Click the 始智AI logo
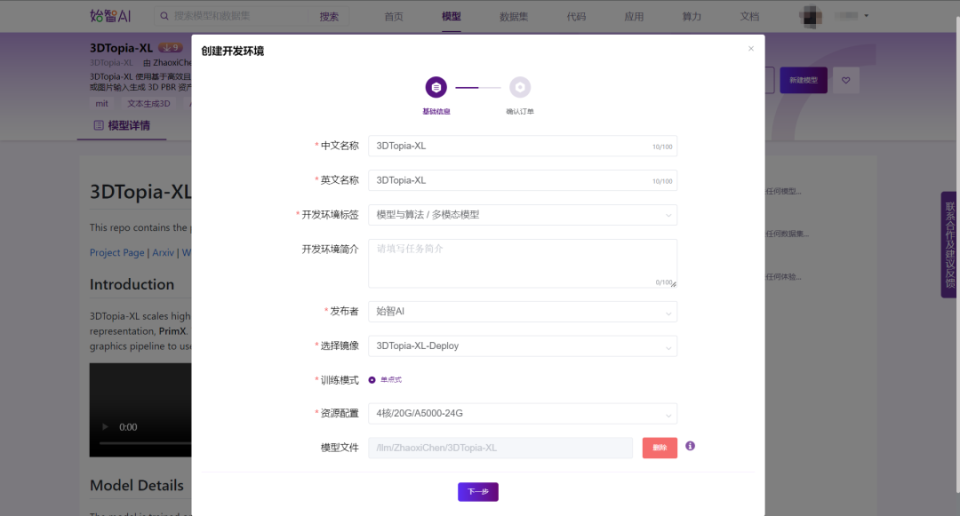Image resolution: width=960 pixels, height=516 pixels. (110, 16)
